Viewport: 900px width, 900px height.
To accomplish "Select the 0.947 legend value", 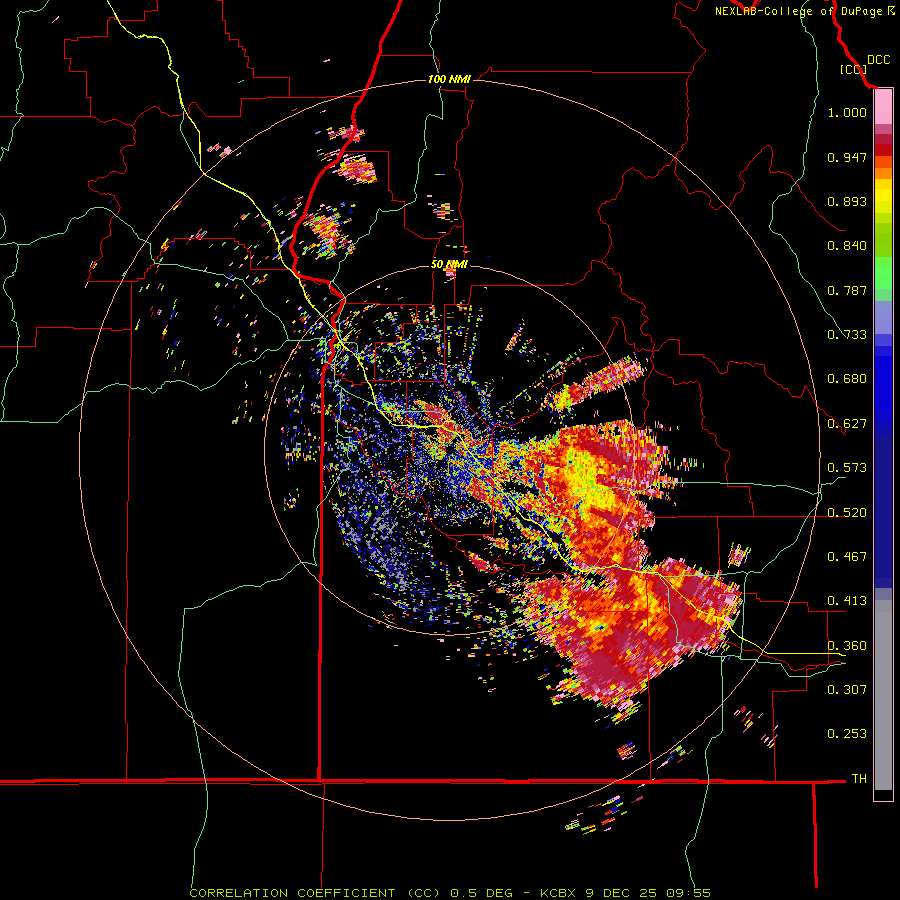I will coord(847,157).
